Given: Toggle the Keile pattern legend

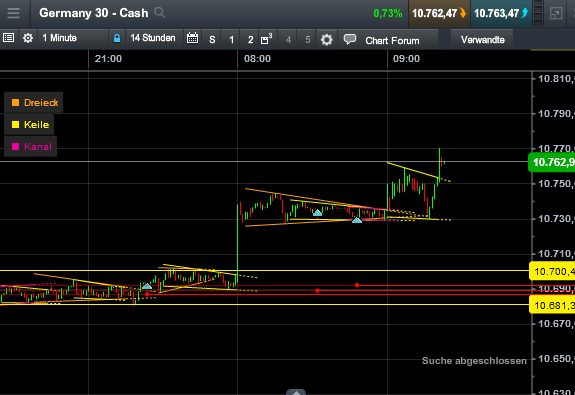Looking at the screenshot, I should point(29,125).
